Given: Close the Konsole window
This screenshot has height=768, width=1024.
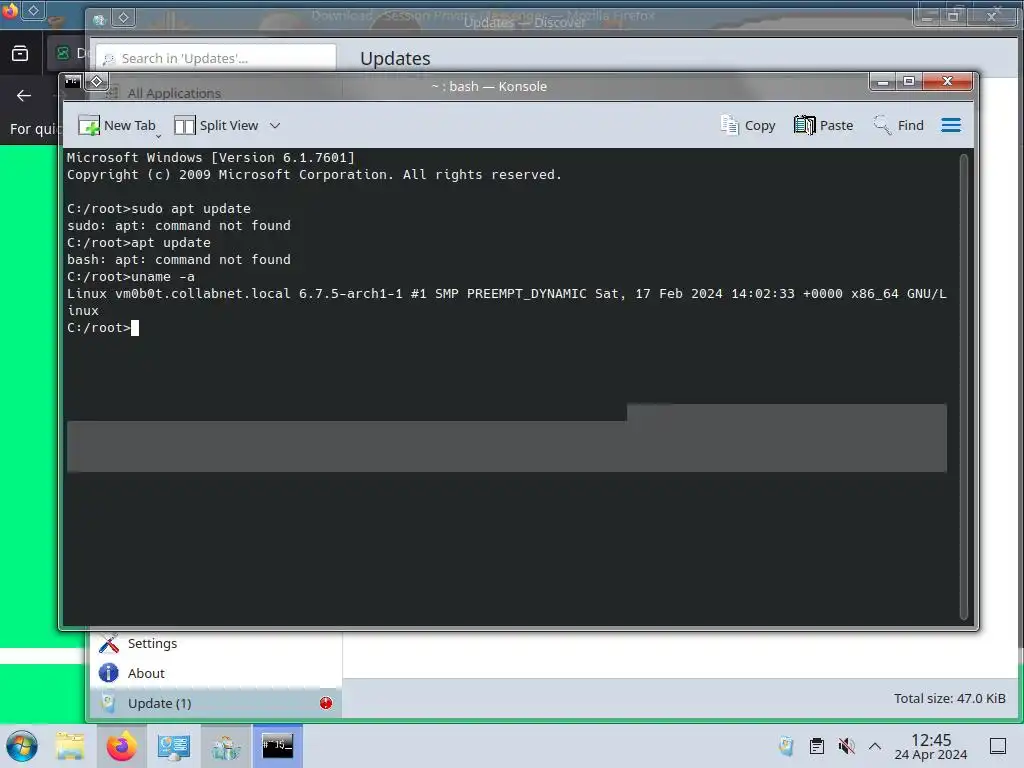Looking at the screenshot, I should click(948, 82).
